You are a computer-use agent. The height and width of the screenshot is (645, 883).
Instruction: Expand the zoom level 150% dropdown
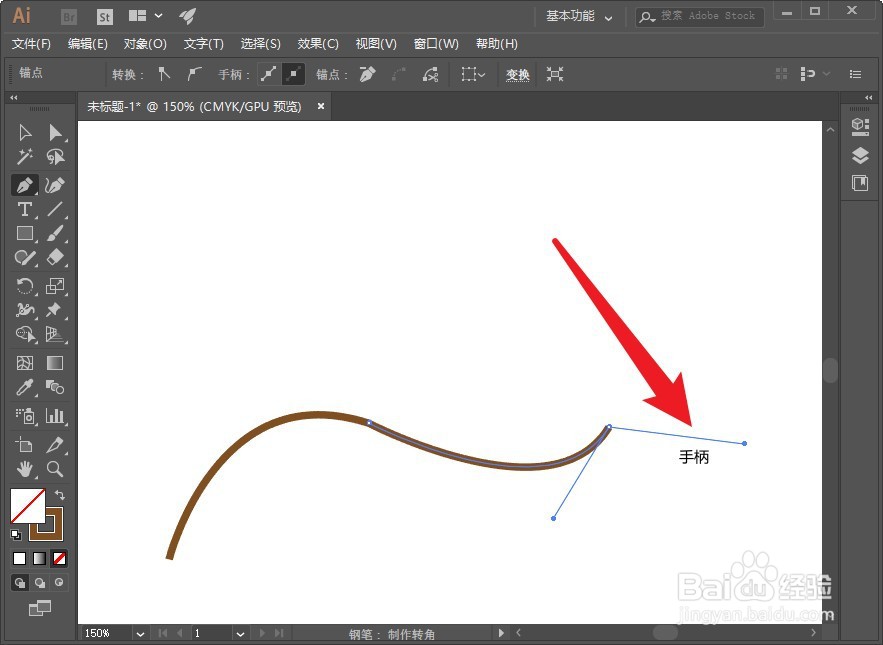140,634
